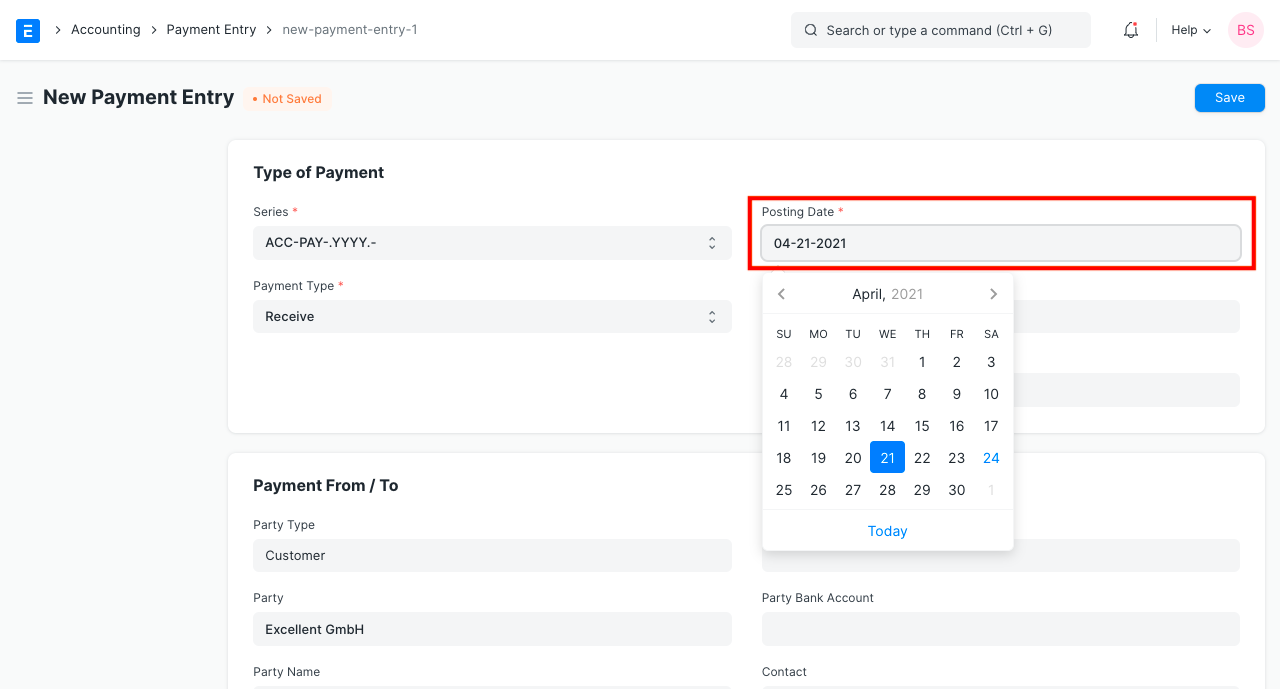Image resolution: width=1280 pixels, height=689 pixels.
Task: Select April 30 in the date picker
Action: pyautogui.click(x=956, y=490)
